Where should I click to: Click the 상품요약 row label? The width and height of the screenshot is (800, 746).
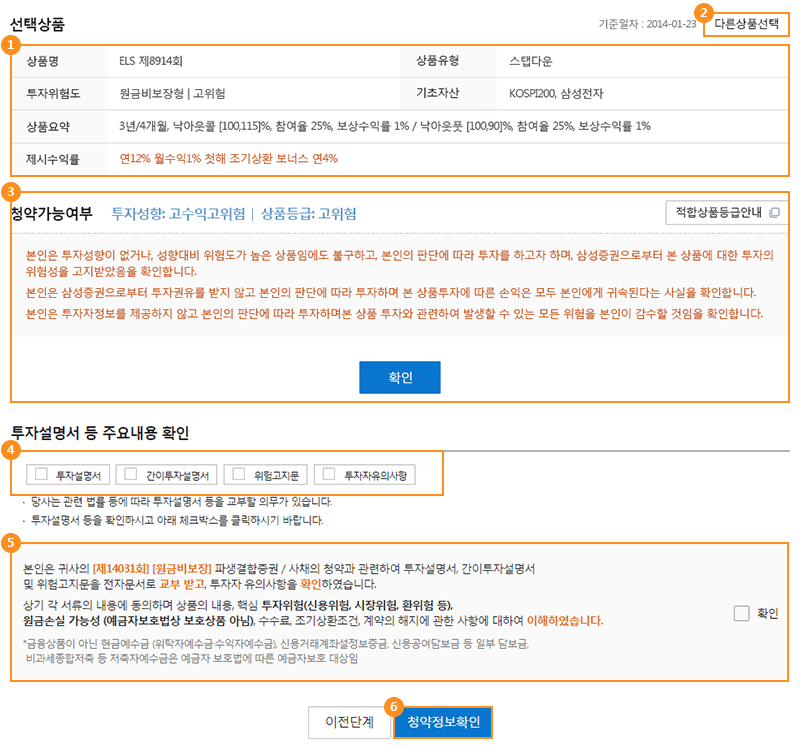click(x=48, y=127)
